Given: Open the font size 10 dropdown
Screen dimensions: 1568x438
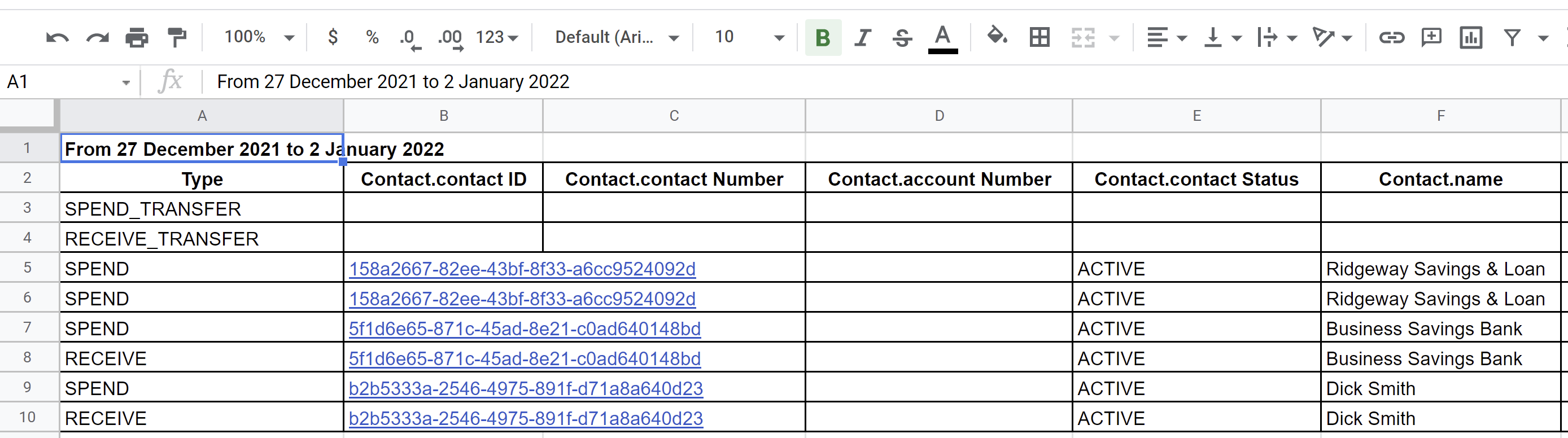Looking at the screenshot, I should (x=749, y=38).
